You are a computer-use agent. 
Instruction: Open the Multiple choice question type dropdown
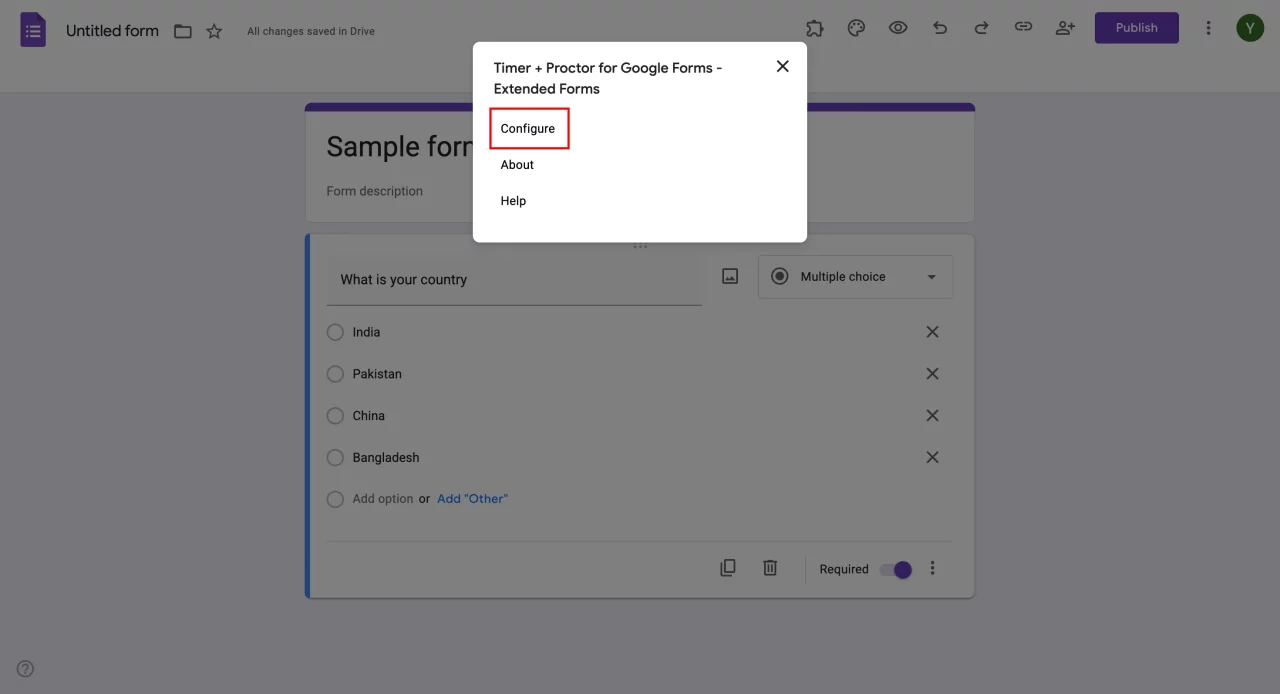click(855, 276)
